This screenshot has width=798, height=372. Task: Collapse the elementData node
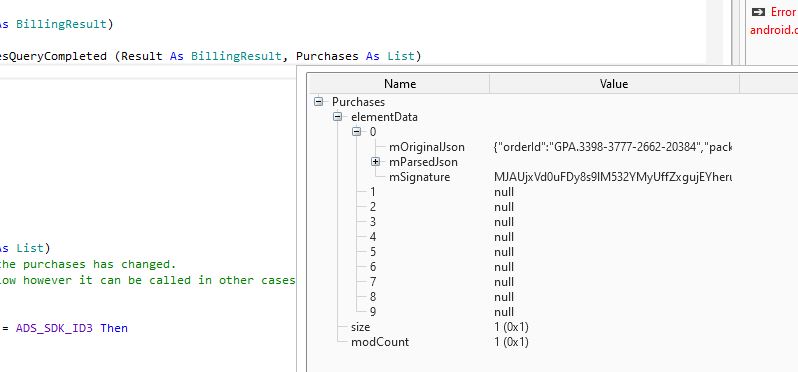[337, 117]
